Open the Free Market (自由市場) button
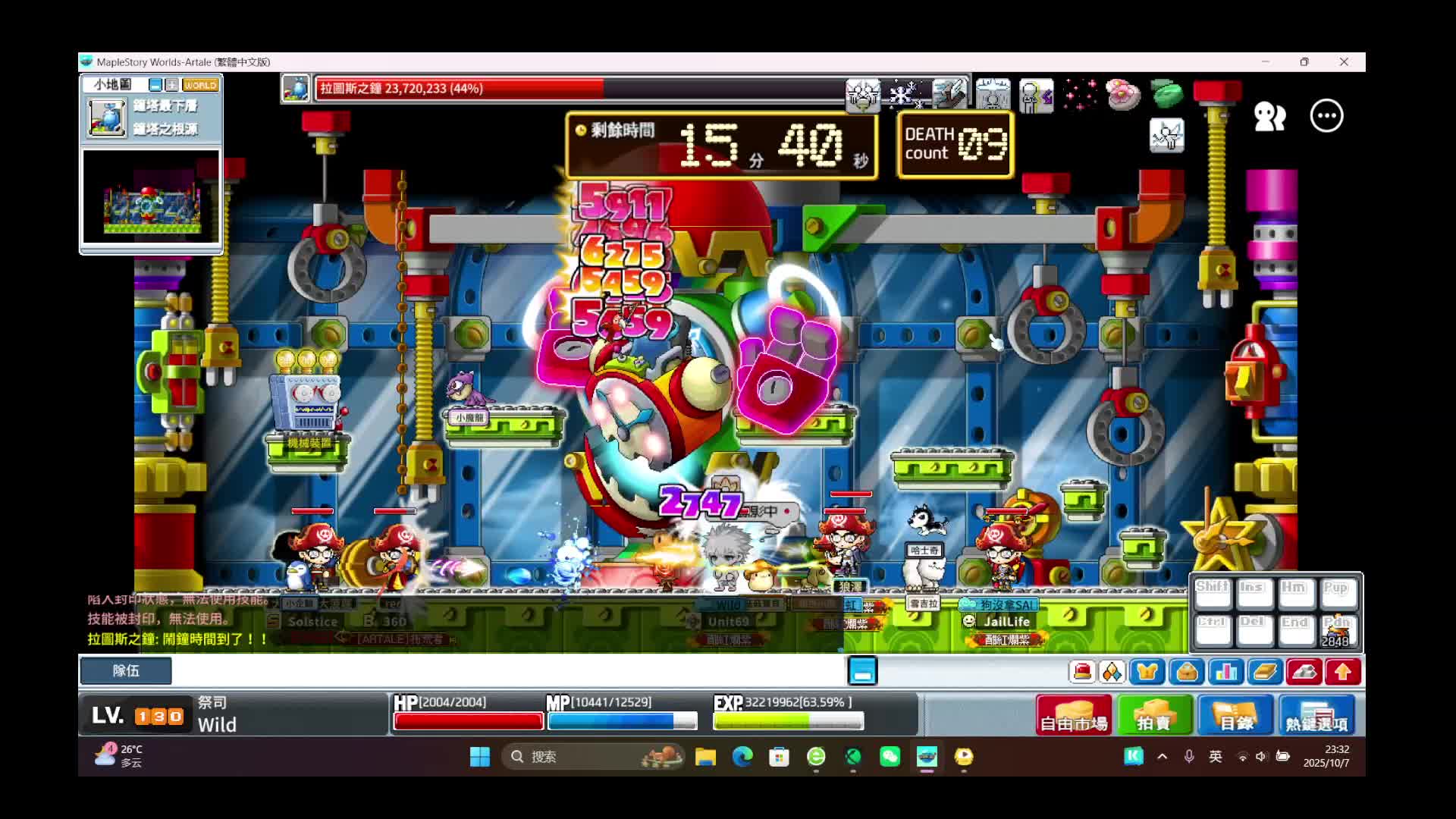 pyautogui.click(x=1073, y=715)
